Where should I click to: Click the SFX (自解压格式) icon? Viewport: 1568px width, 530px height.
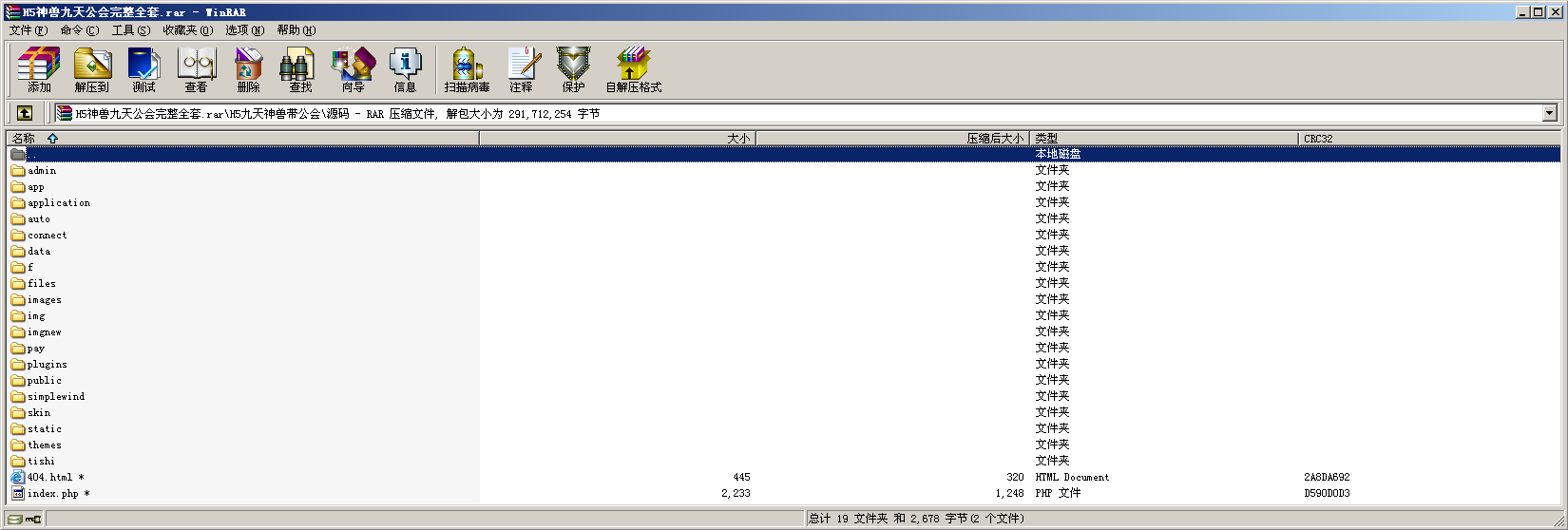click(x=633, y=69)
